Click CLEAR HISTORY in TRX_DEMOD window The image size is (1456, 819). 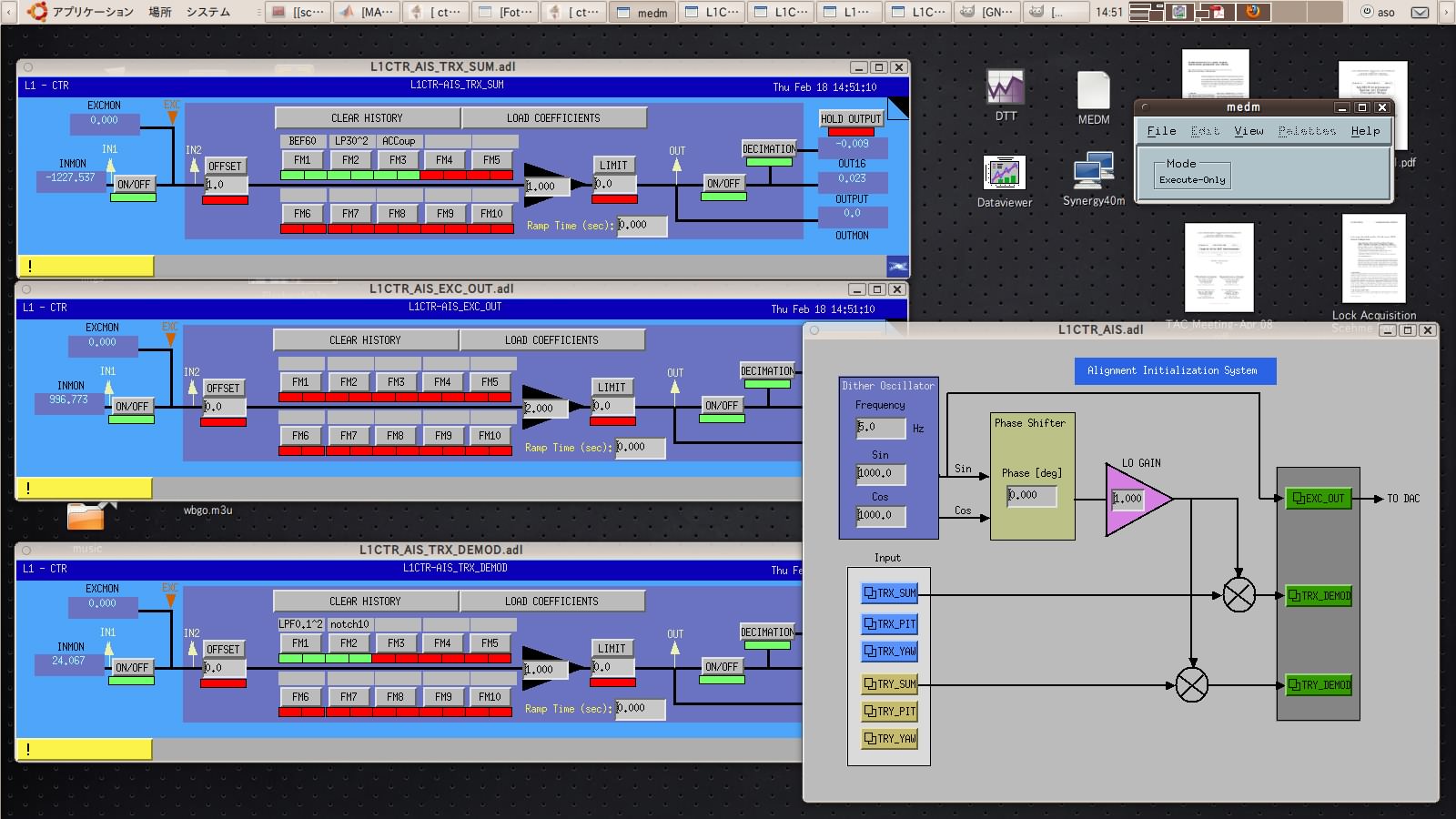[x=365, y=601]
